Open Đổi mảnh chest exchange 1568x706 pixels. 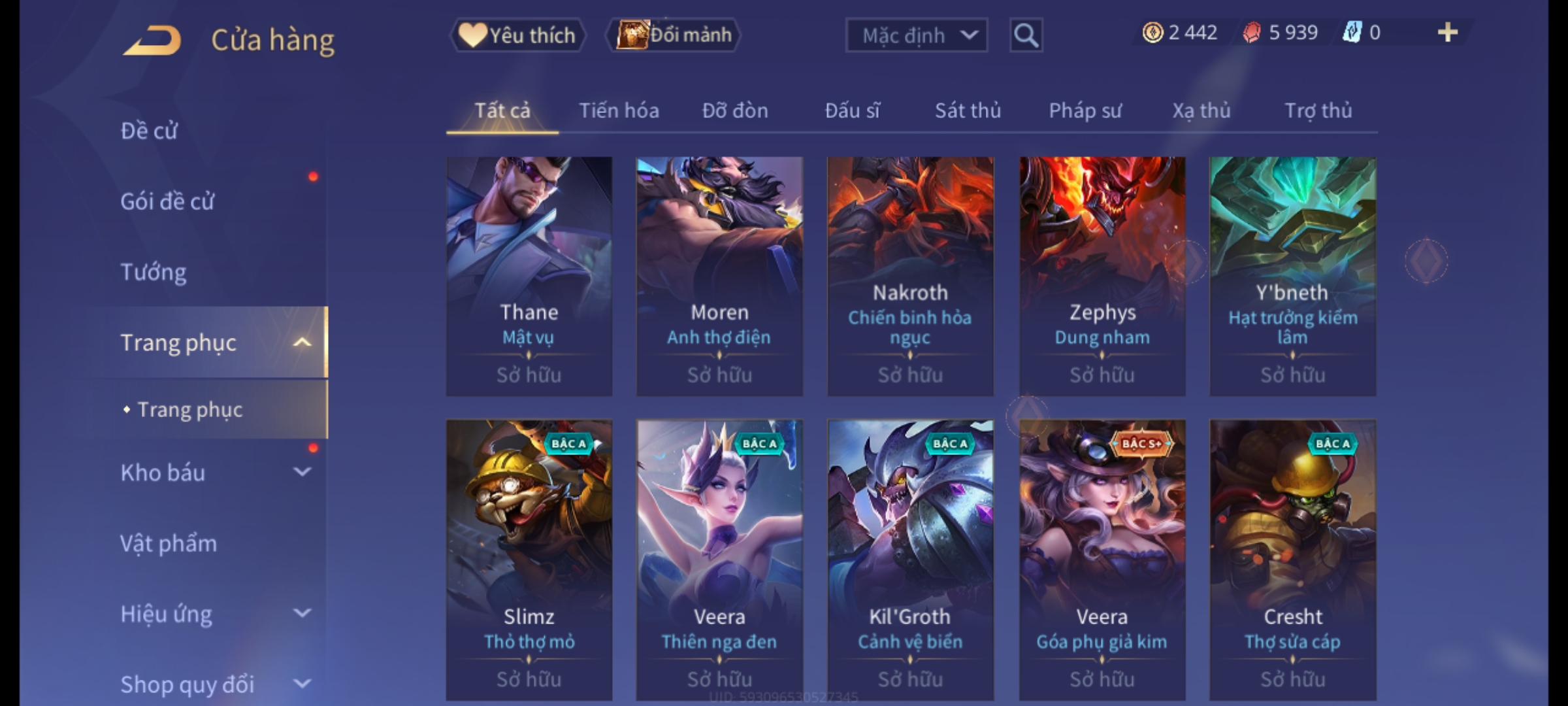[673, 35]
